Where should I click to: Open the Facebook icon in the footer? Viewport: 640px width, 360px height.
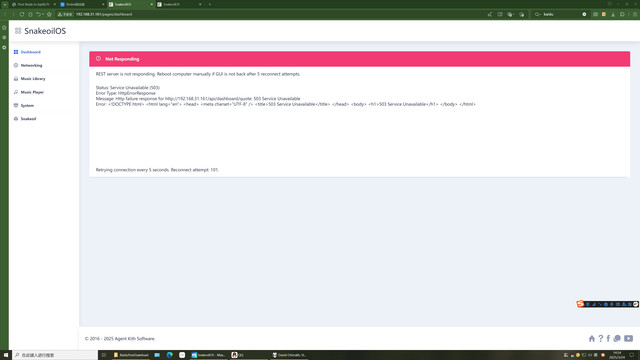[608, 338]
